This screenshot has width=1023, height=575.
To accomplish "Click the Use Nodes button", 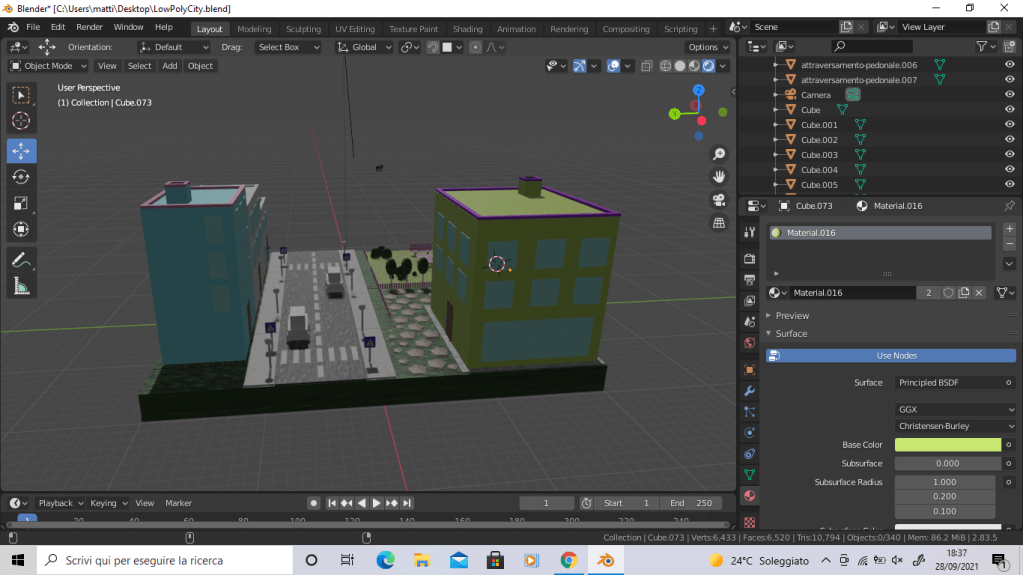I will coord(896,356).
